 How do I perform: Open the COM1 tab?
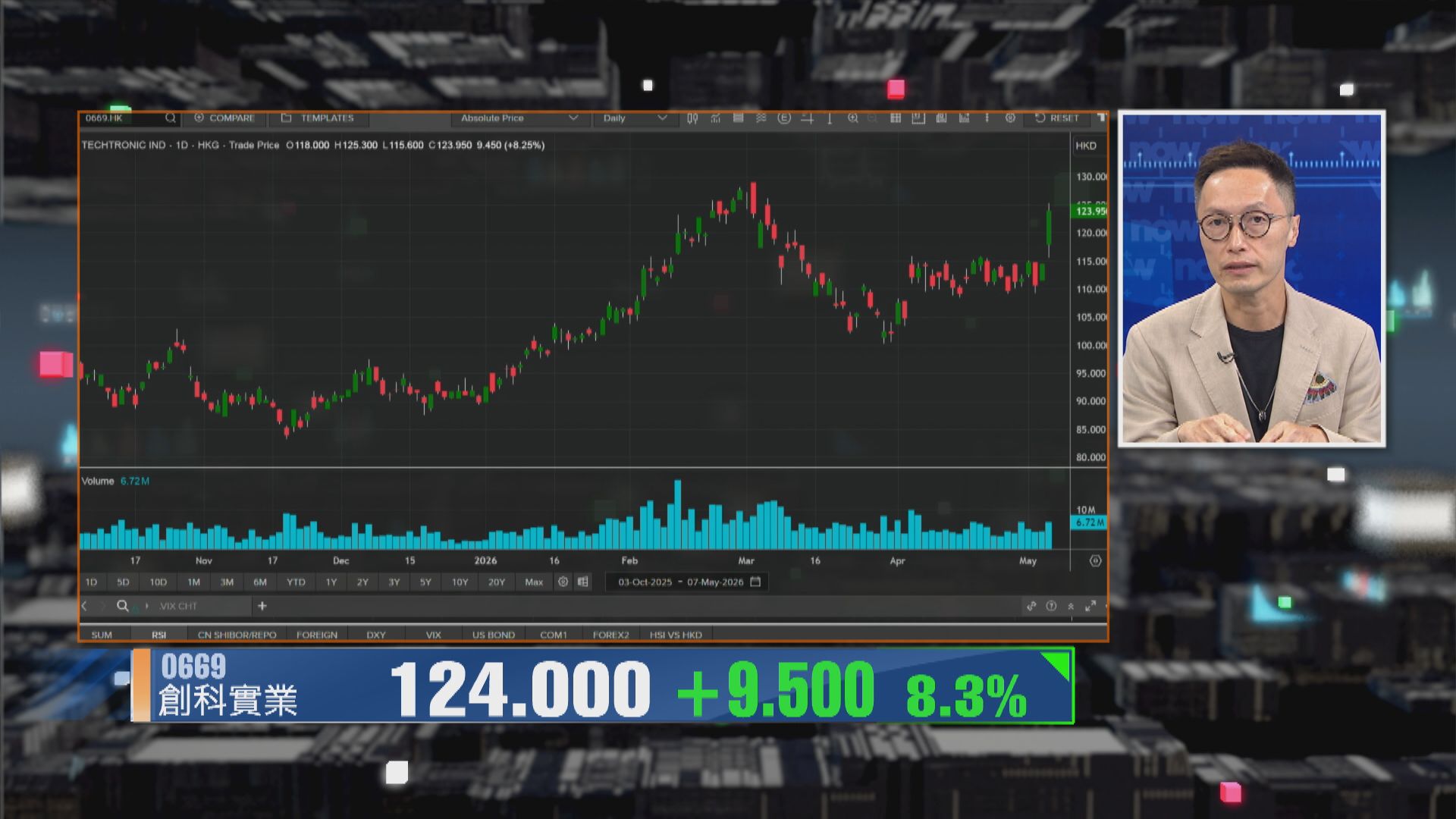point(554,635)
